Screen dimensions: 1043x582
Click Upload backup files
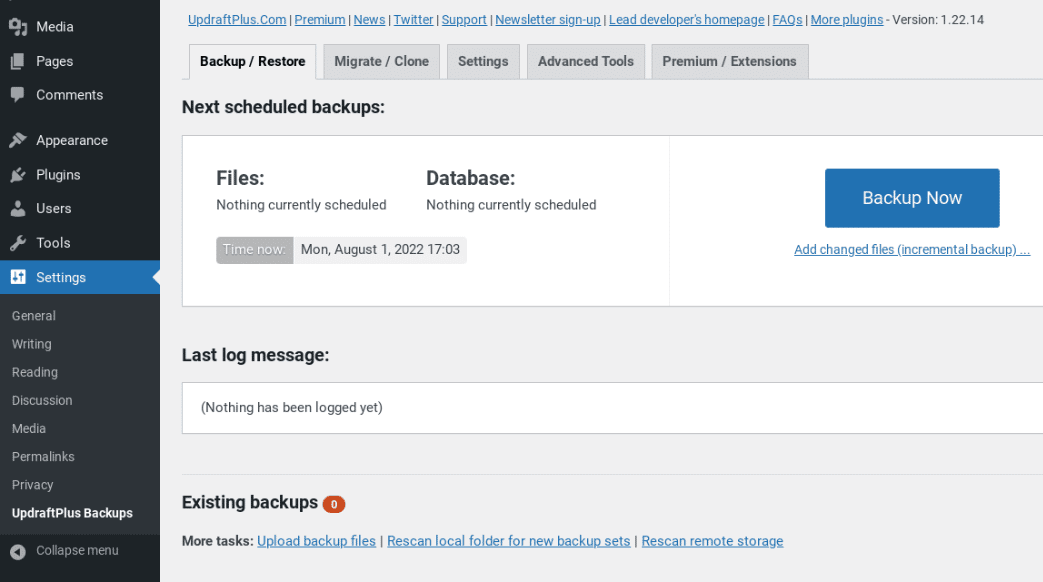[x=316, y=540]
